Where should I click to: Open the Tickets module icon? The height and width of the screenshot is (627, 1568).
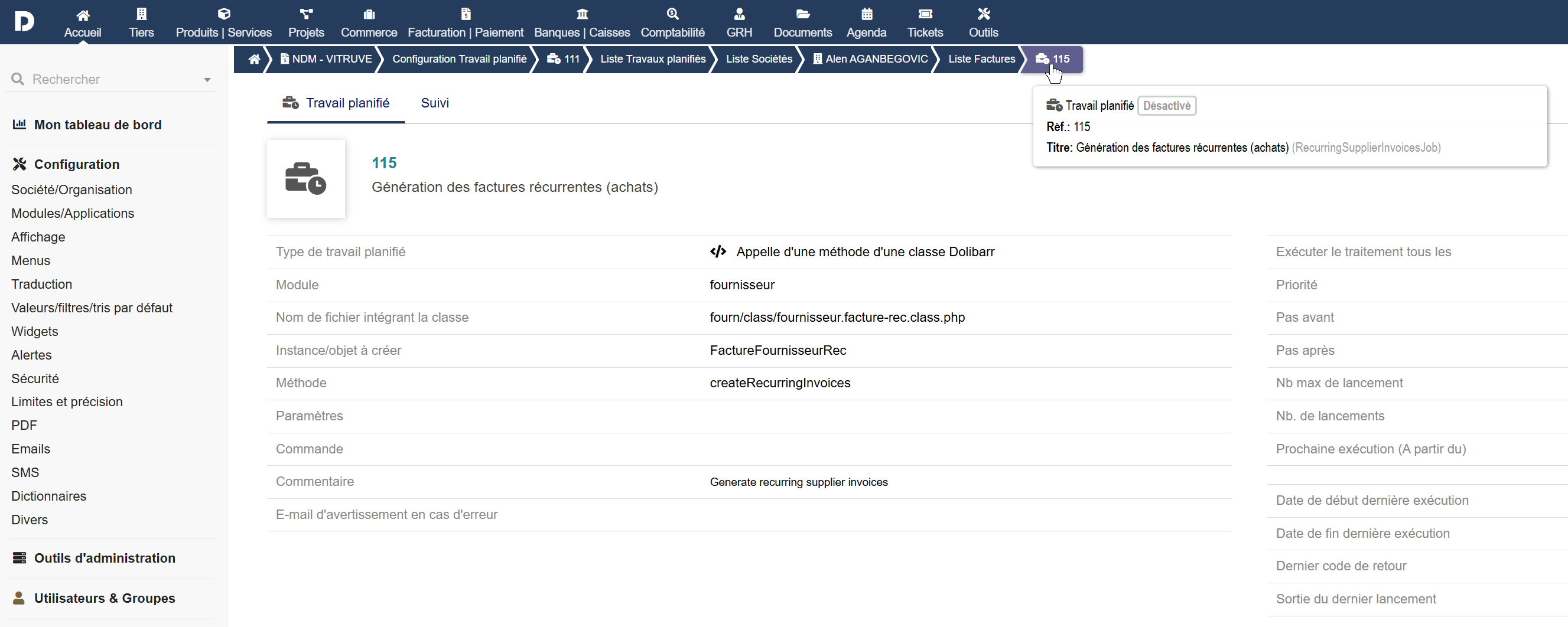tap(925, 14)
